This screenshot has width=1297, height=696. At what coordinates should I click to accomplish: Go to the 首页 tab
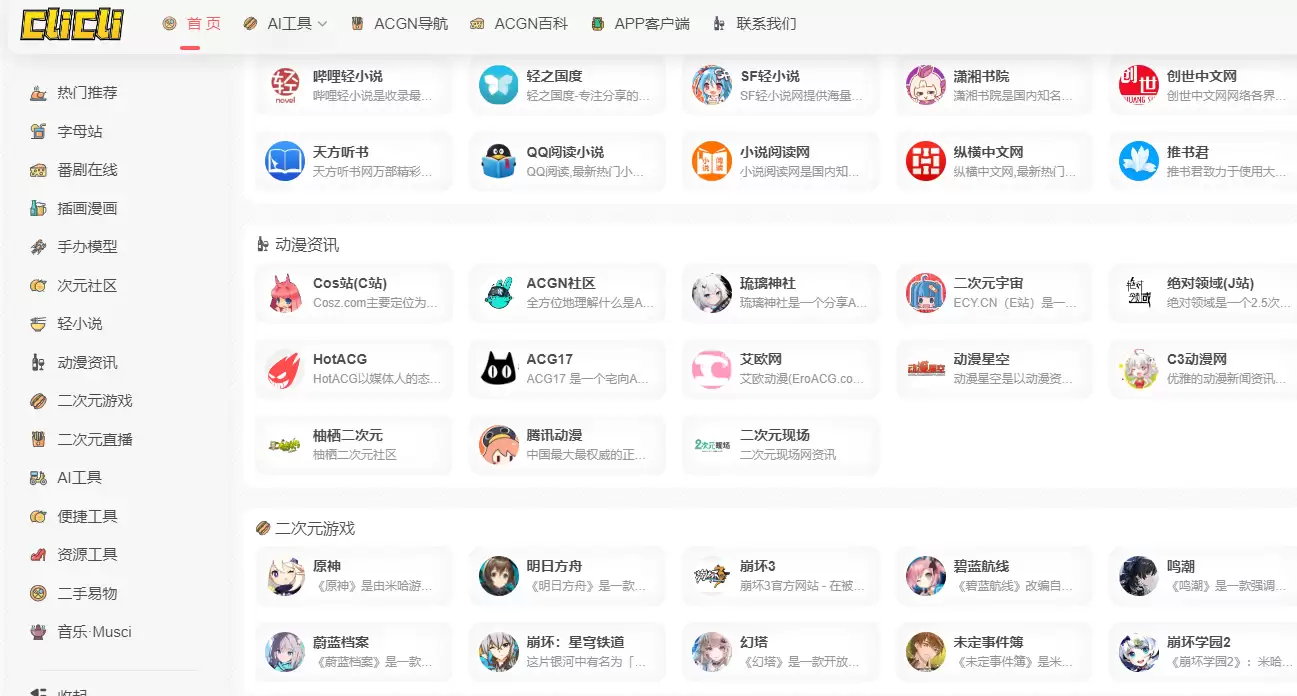pos(191,23)
